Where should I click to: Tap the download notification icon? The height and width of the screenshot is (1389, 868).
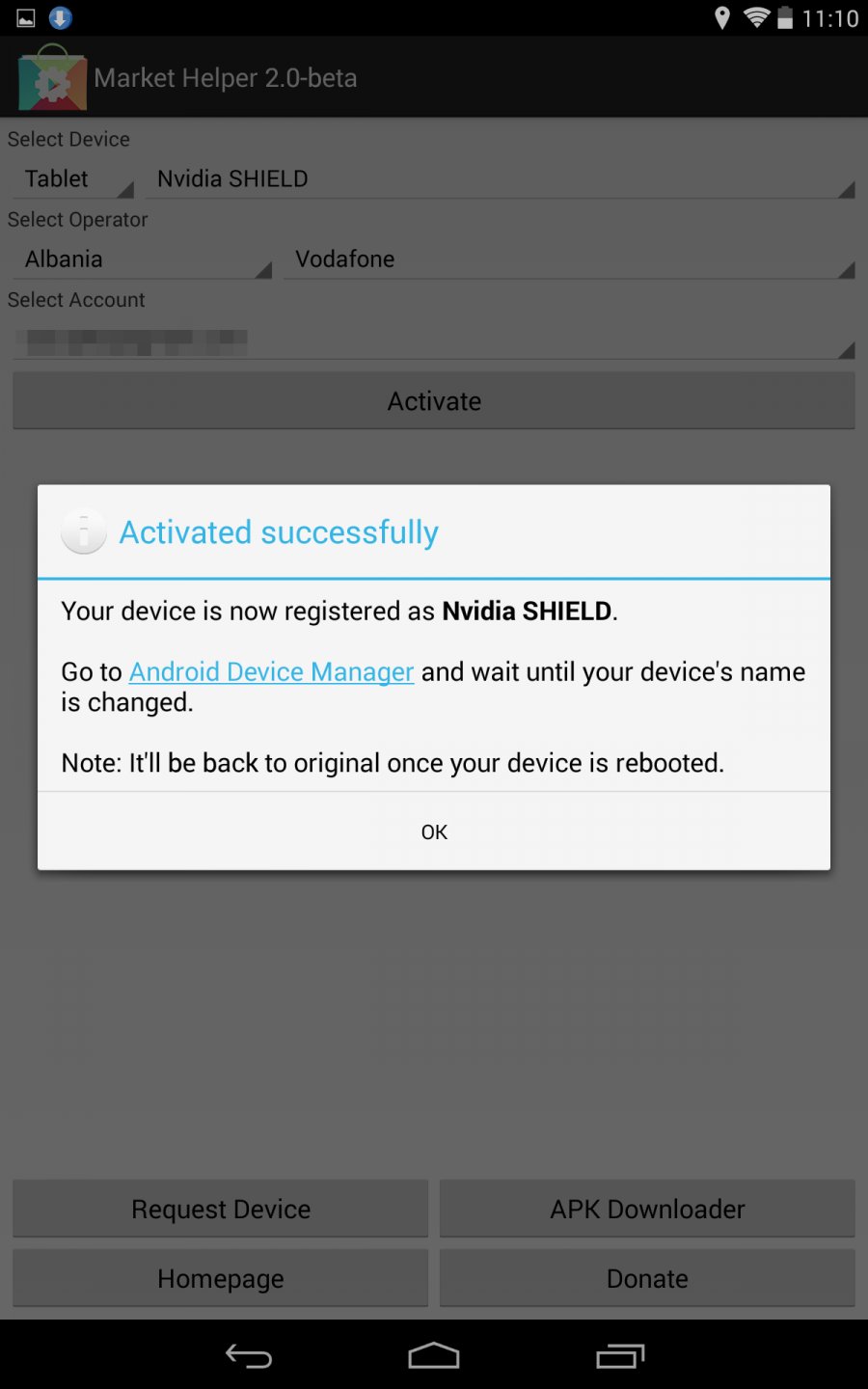[x=60, y=17]
